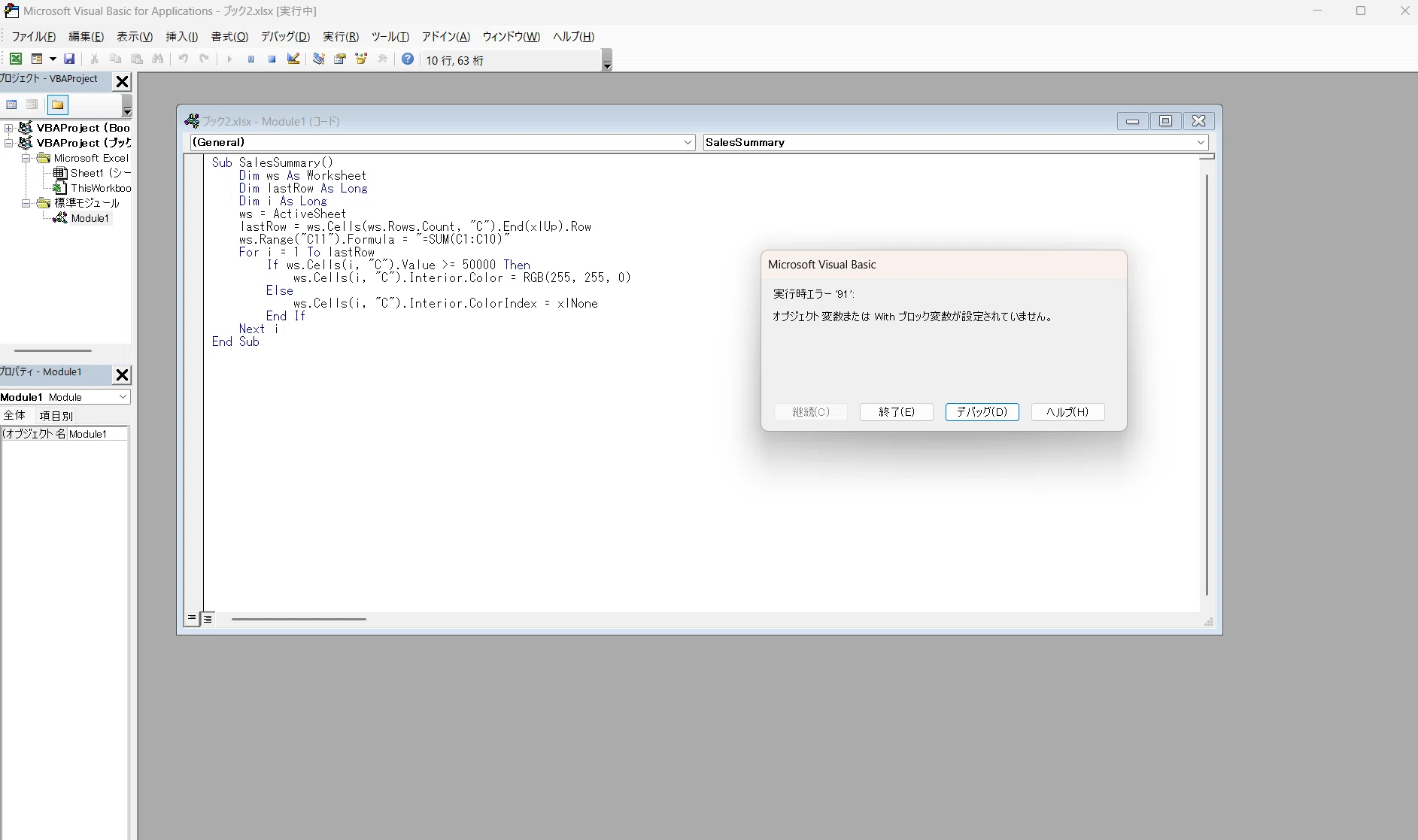
Task: Click the デバッグ(D) button in error dialog
Action: [x=982, y=412]
